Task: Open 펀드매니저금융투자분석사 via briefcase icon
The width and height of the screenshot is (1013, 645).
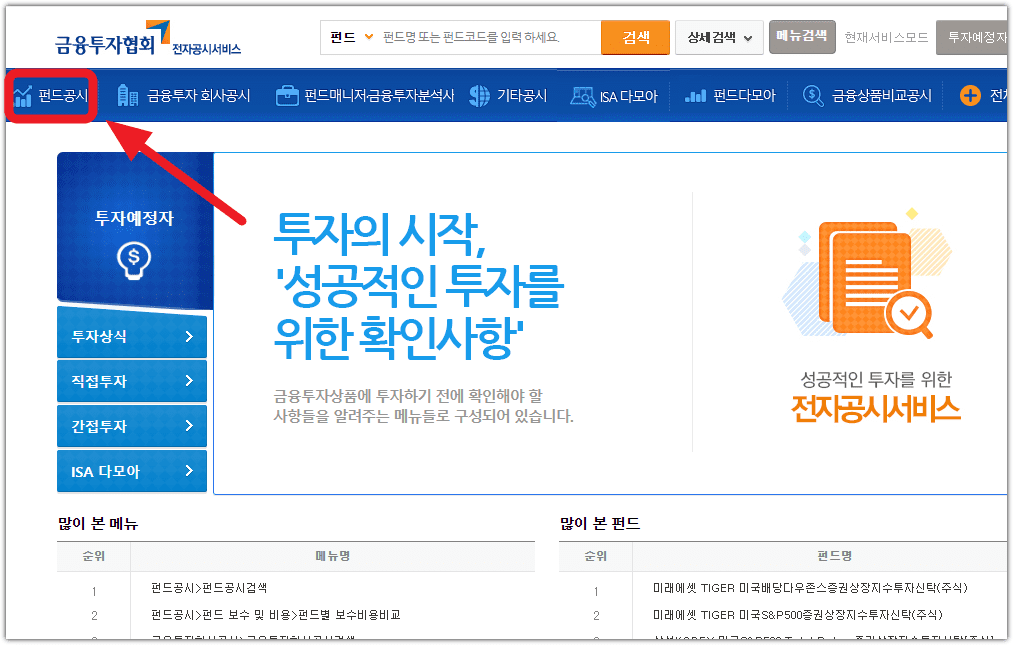Action: click(x=287, y=95)
